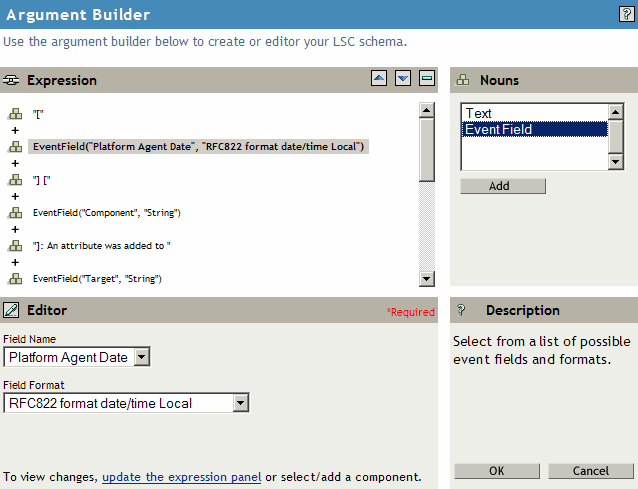Click the help question mark icon
This screenshot has height=489, width=638.
(x=626, y=14)
